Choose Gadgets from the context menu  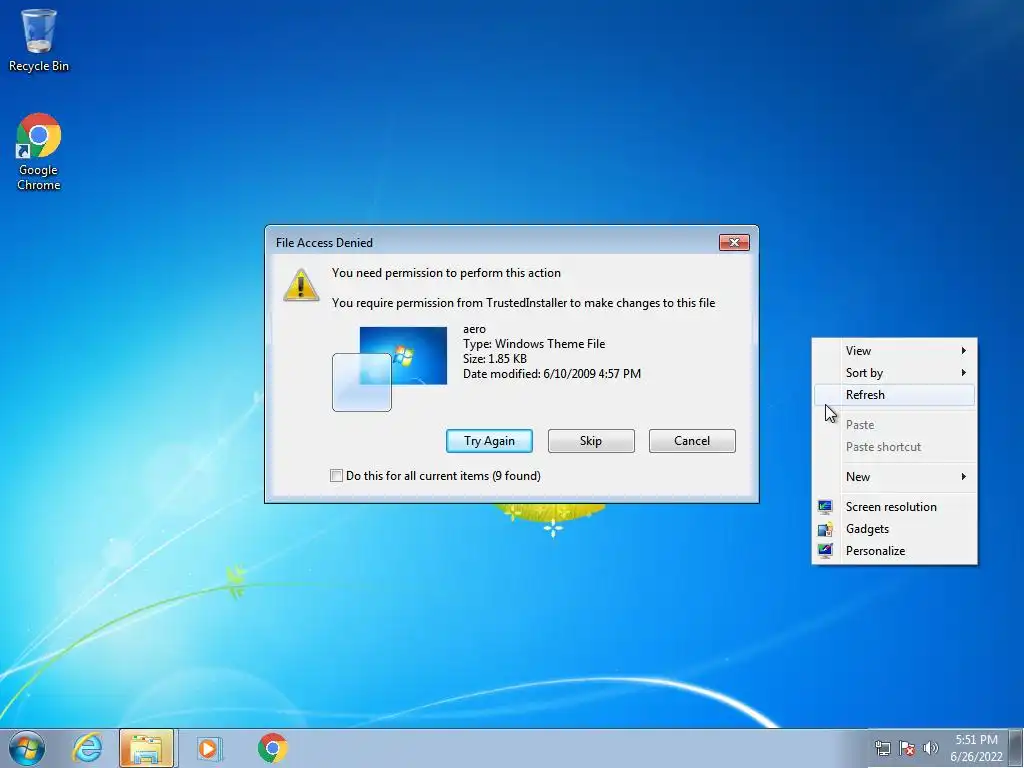(894, 529)
